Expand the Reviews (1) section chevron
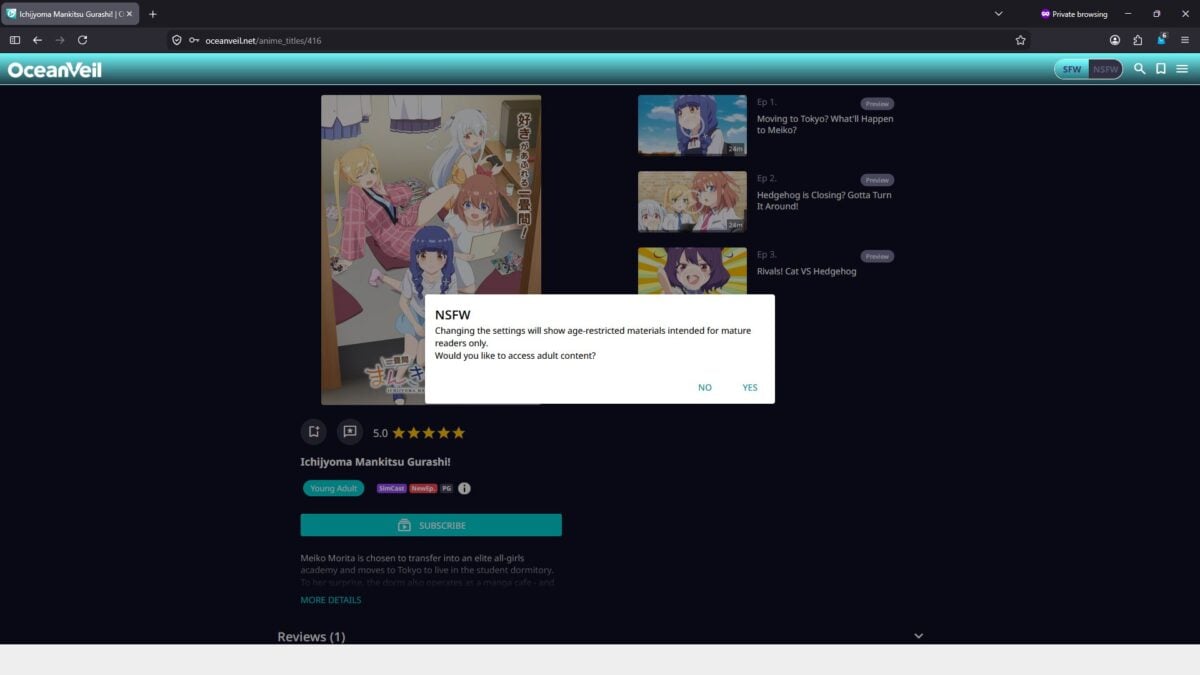 click(x=918, y=636)
